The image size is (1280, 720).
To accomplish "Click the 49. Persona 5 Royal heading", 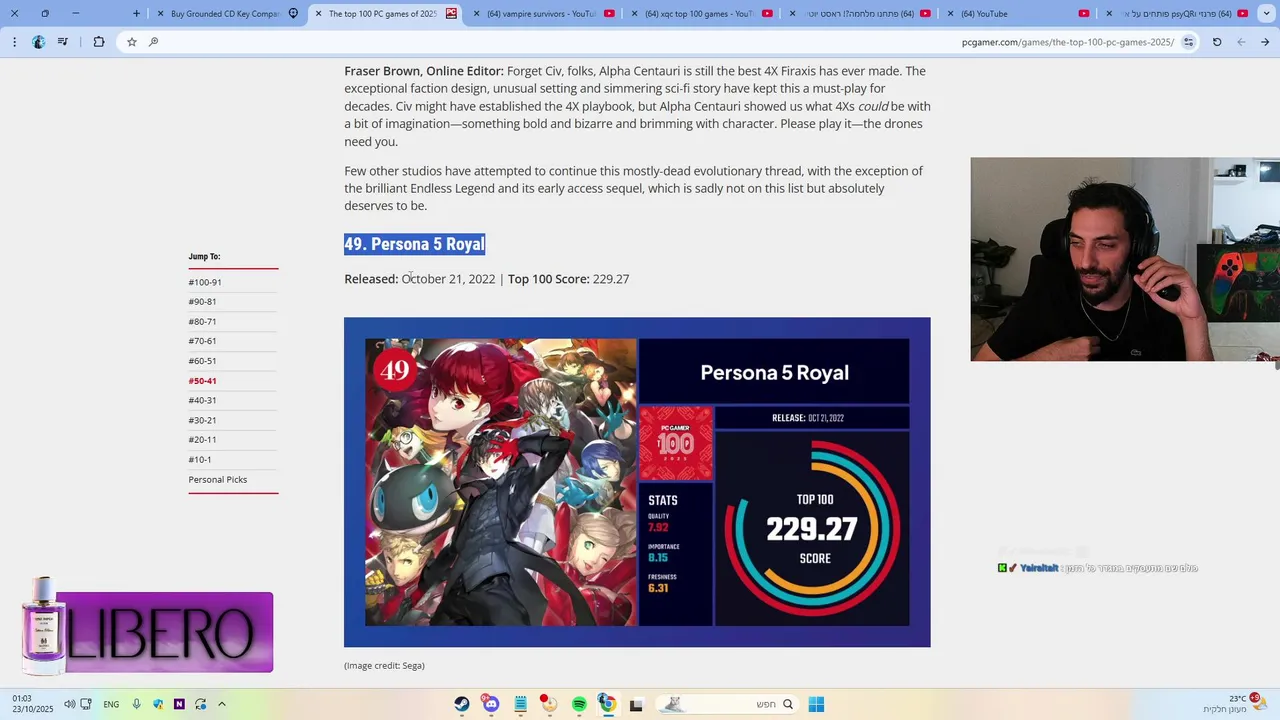I will point(415,244).
